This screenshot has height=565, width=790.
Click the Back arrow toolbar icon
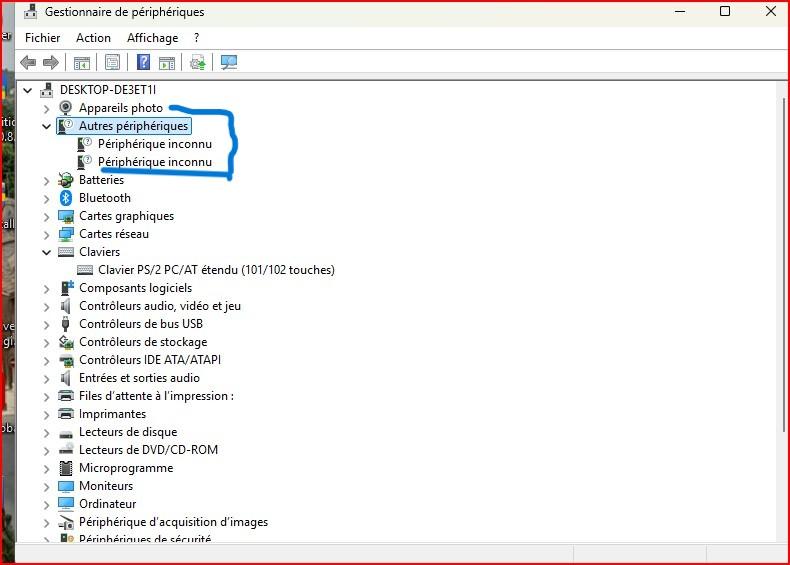(28, 62)
